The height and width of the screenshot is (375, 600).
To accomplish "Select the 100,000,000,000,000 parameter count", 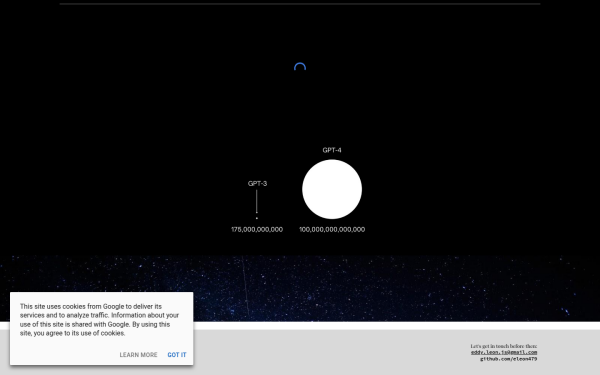I will [332, 229].
